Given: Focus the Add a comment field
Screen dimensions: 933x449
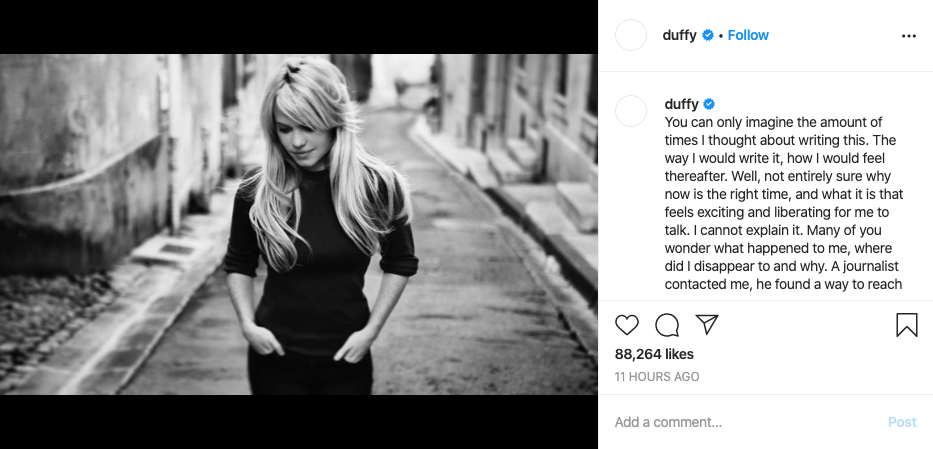Looking at the screenshot, I should [x=744, y=422].
